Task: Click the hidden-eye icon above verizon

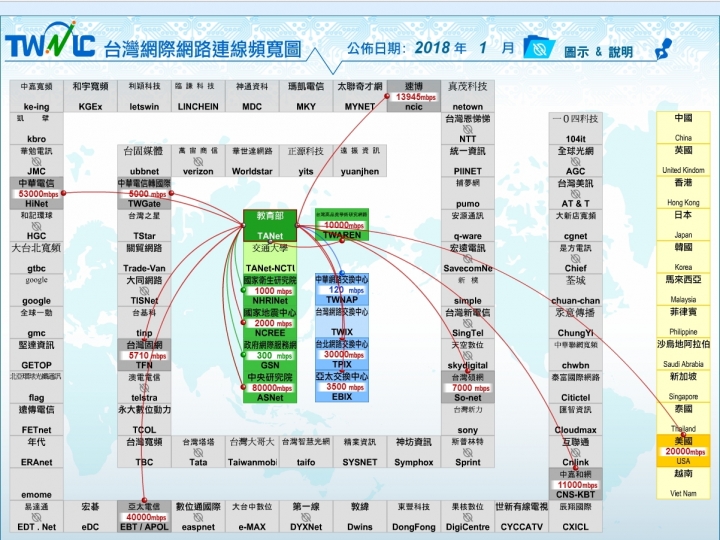Action: coord(198,161)
